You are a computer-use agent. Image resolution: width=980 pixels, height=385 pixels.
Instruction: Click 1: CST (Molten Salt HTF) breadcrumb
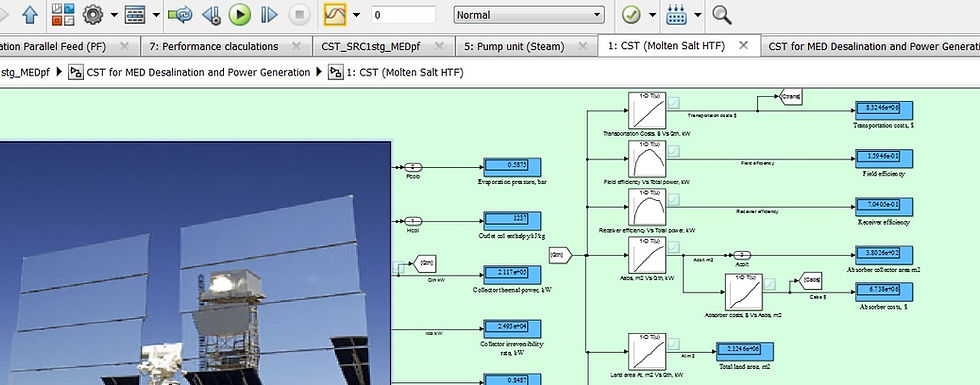pos(405,72)
